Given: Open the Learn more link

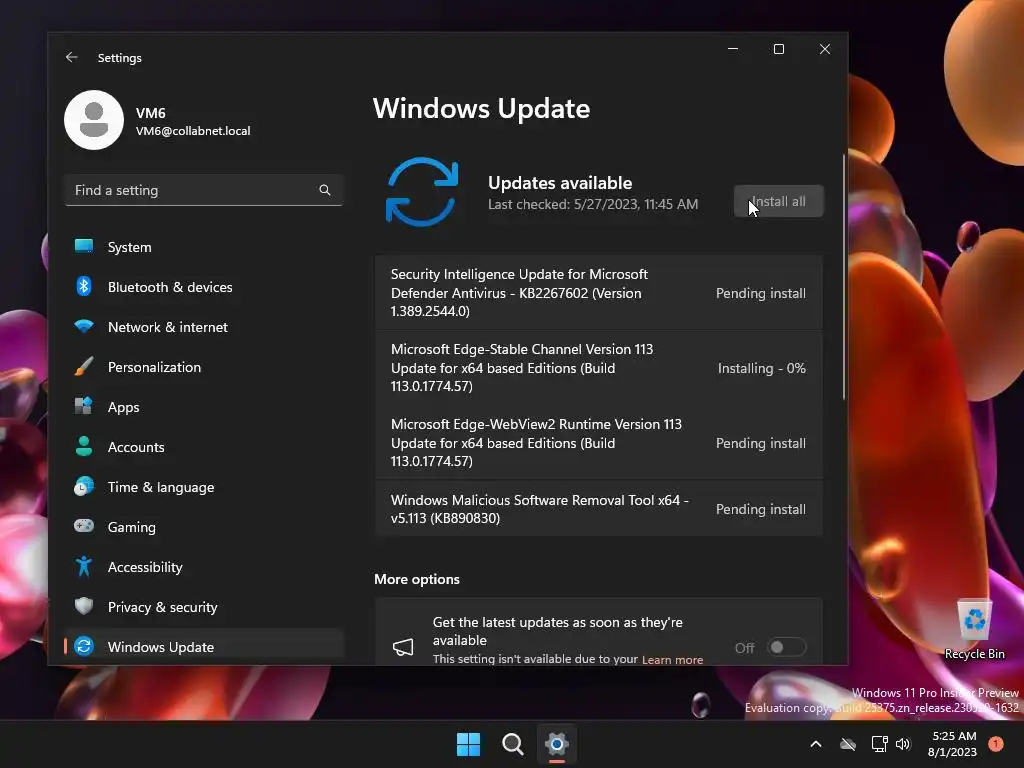Looking at the screenshot, I should coord(673,660).
